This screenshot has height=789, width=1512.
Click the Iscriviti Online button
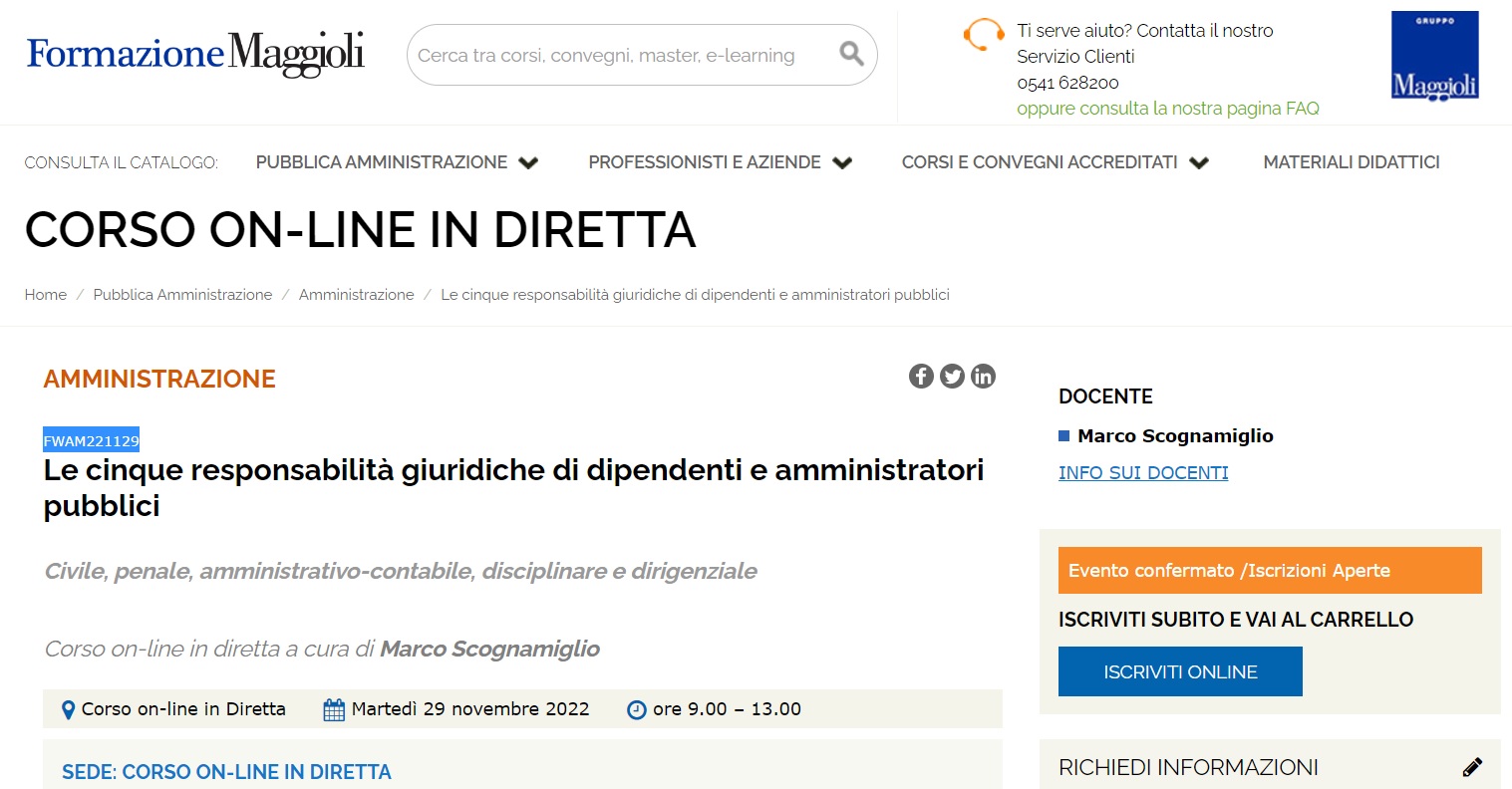(1180, 671)
